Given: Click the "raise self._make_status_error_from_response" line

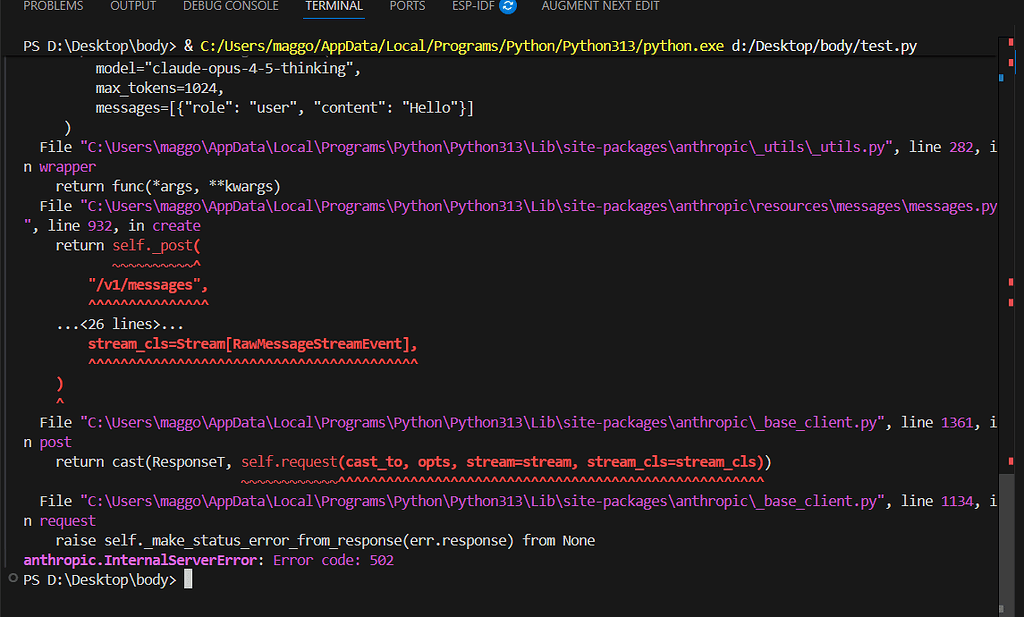Looking at the screenshot, I should pos(325,541).
